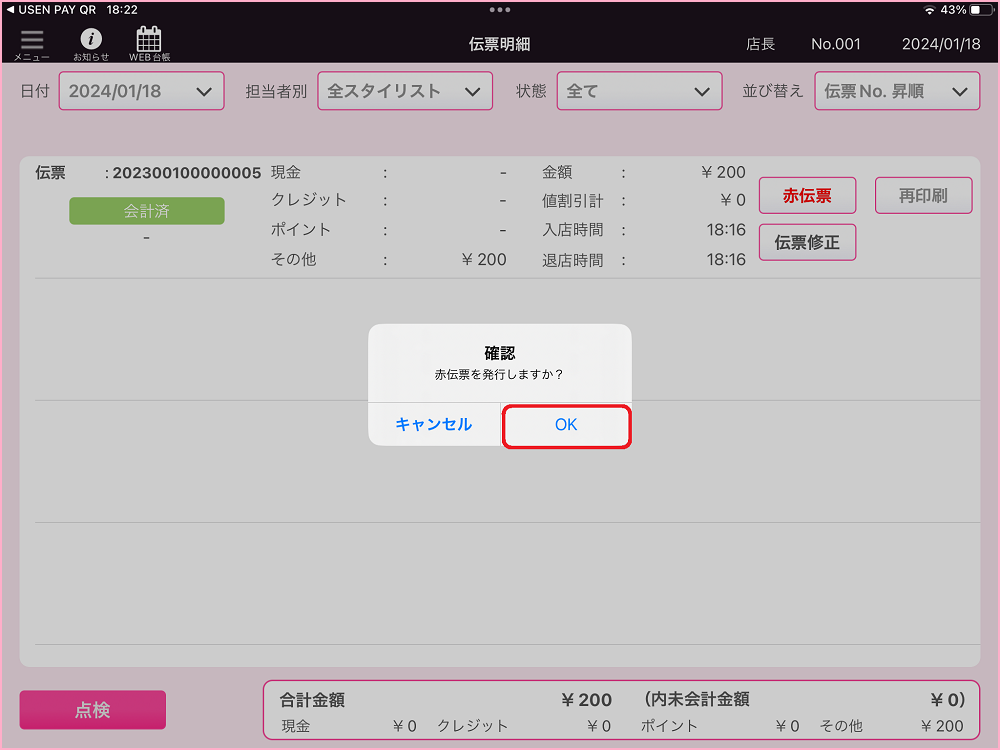The height and width of the screenshot is (750, 1000).
Task: Tap the Wi-Fi status icon
Action: tap(929, 9)
